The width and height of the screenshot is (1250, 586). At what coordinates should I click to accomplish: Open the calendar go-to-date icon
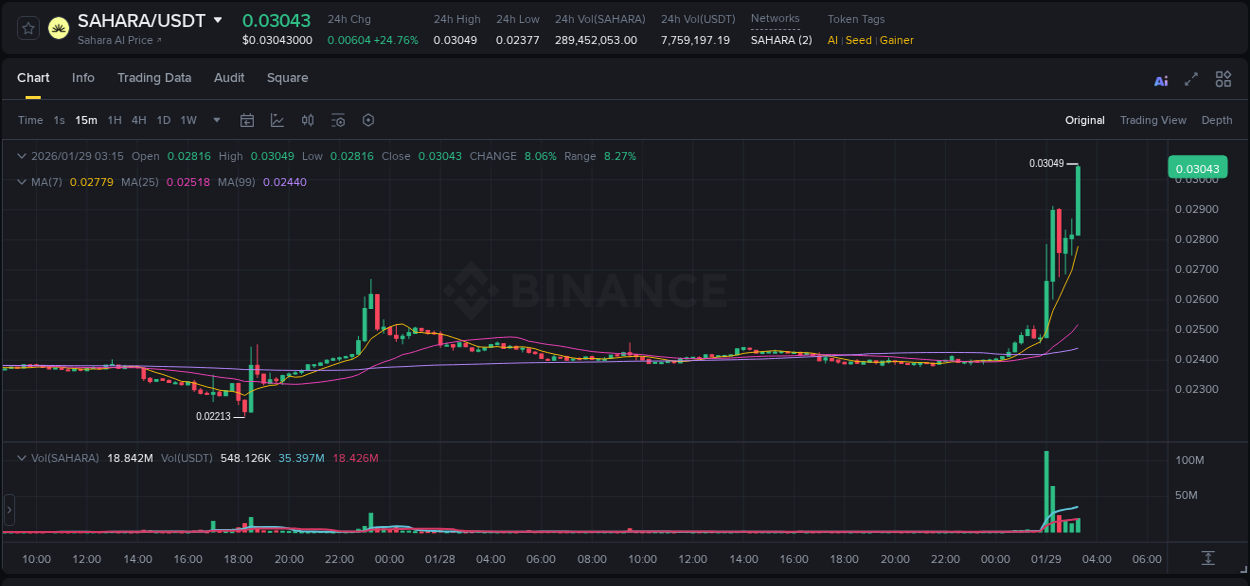[247, 120]
